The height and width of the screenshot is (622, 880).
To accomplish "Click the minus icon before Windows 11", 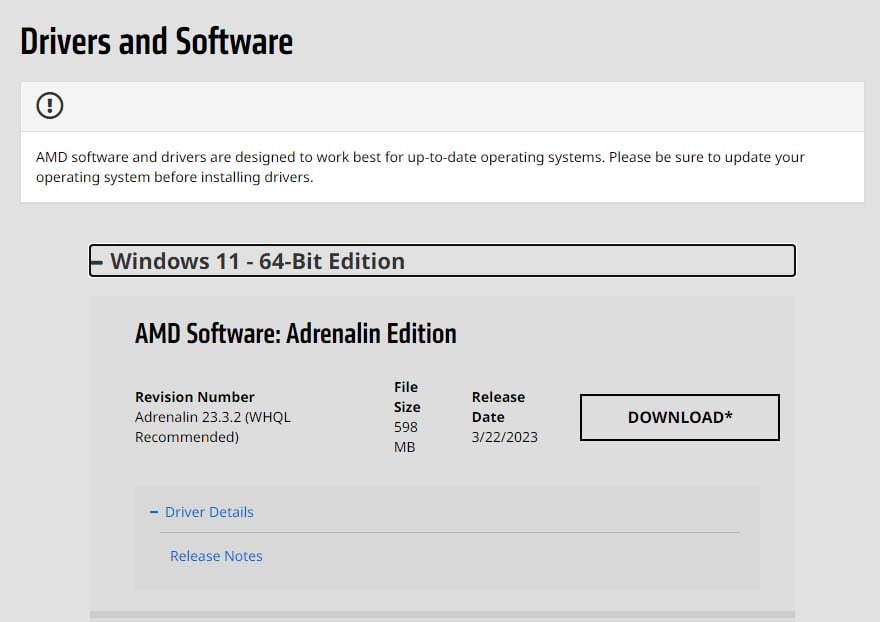I will (97, 261).
